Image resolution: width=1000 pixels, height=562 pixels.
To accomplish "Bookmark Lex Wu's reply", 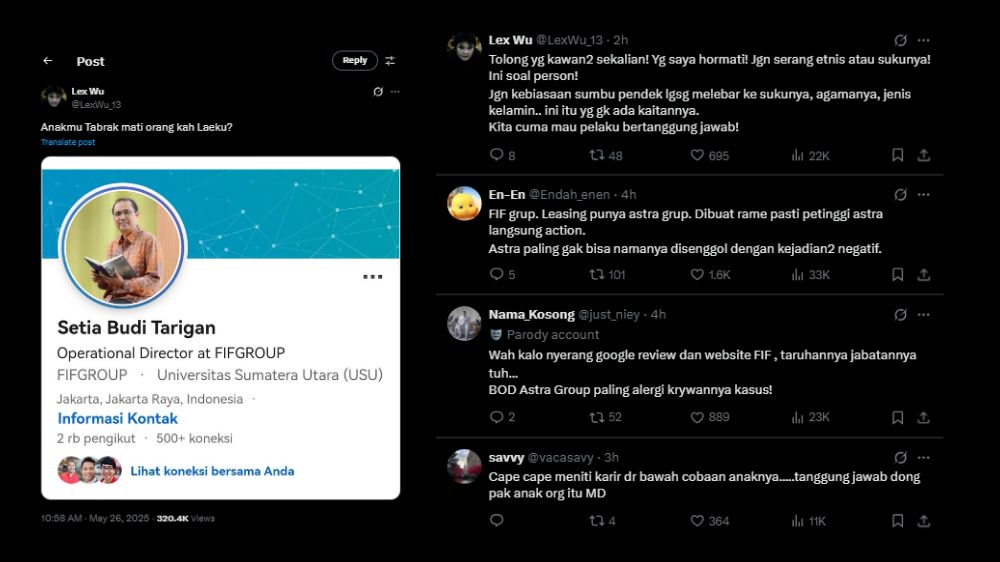I will (897, 155).
